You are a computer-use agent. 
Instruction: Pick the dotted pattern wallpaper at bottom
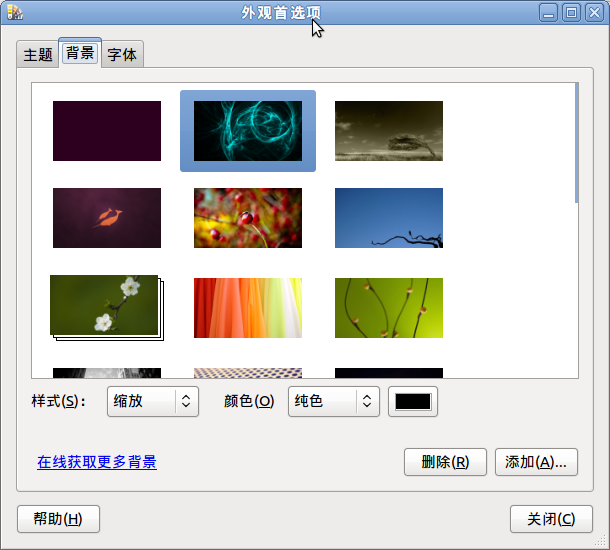click(x=248, y=373)
